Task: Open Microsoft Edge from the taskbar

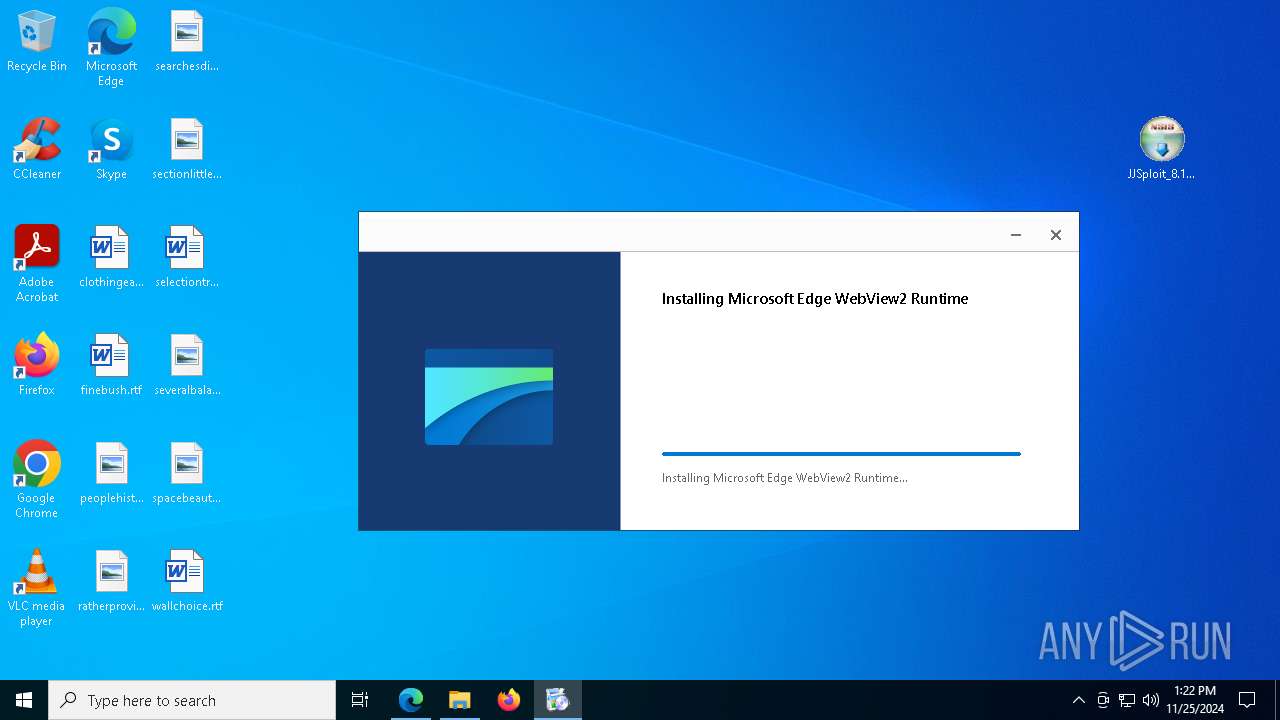Action: point(411,700)
